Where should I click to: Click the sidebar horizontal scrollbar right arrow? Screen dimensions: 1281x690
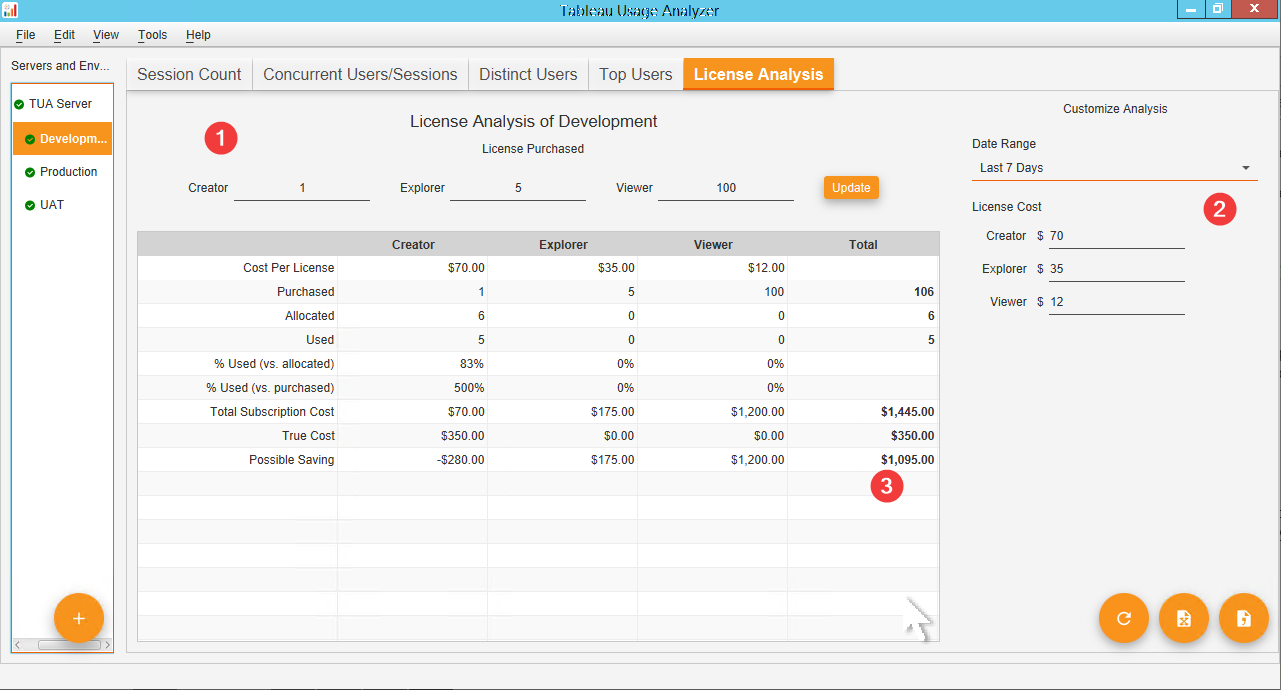107,645
